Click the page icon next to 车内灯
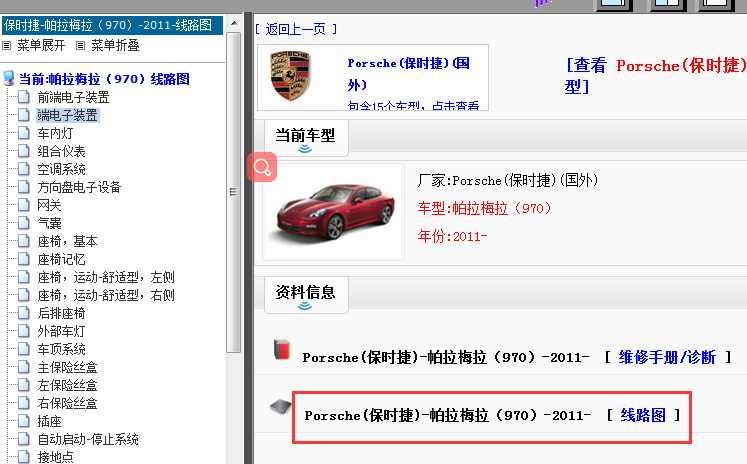This screenshot has height=464, width=747. pos(24,133)
